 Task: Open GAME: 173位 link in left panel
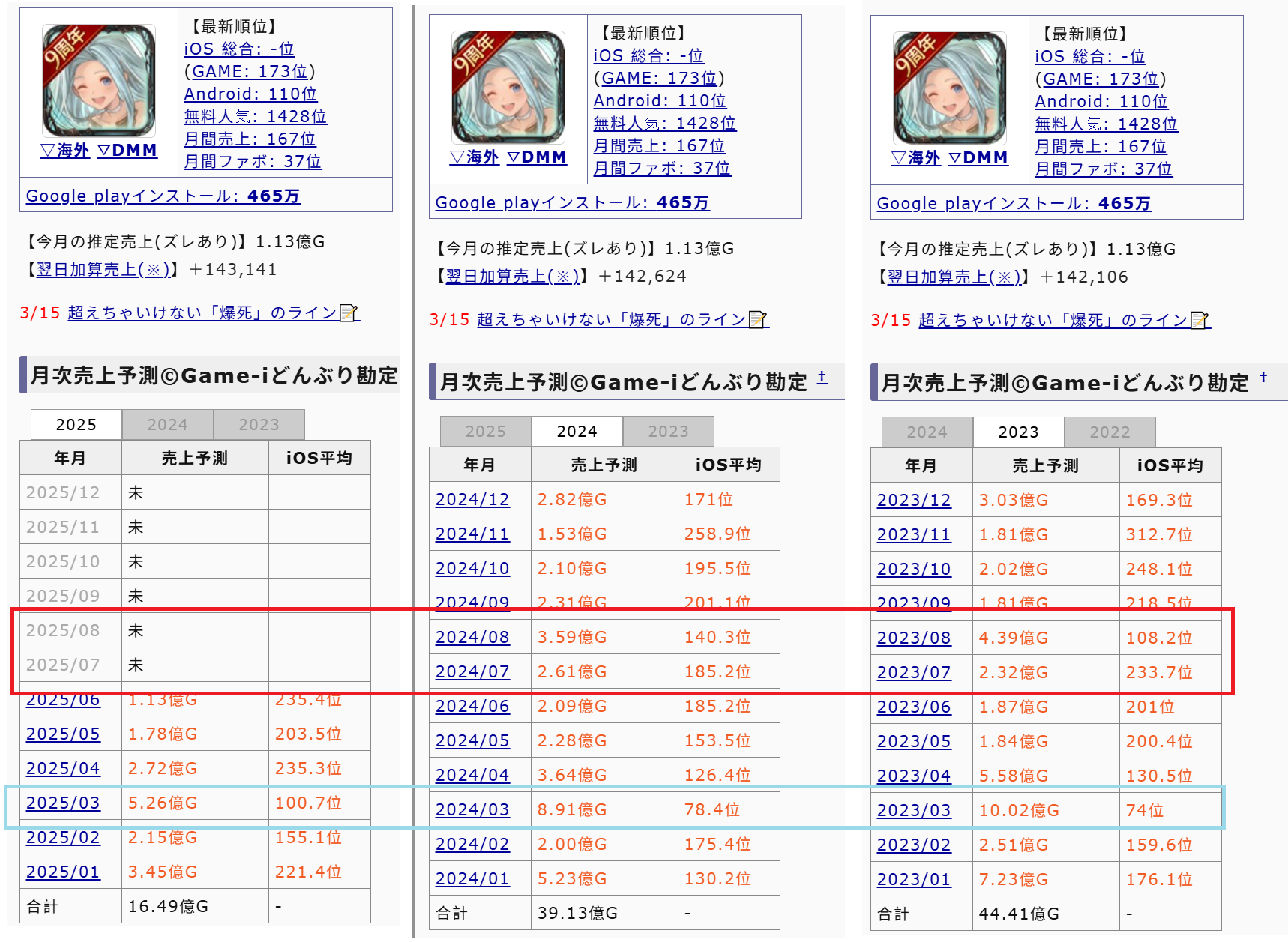pos(250,71)
